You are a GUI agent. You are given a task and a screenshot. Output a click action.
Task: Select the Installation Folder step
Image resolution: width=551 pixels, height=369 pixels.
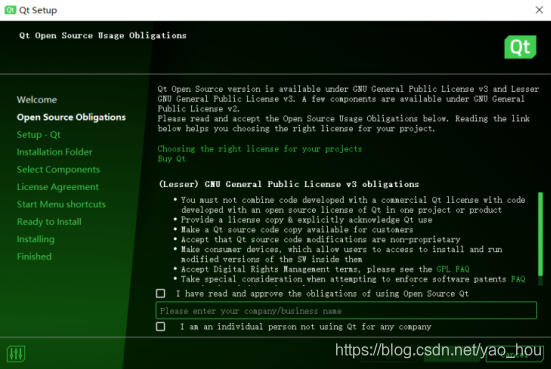(54, 152)
